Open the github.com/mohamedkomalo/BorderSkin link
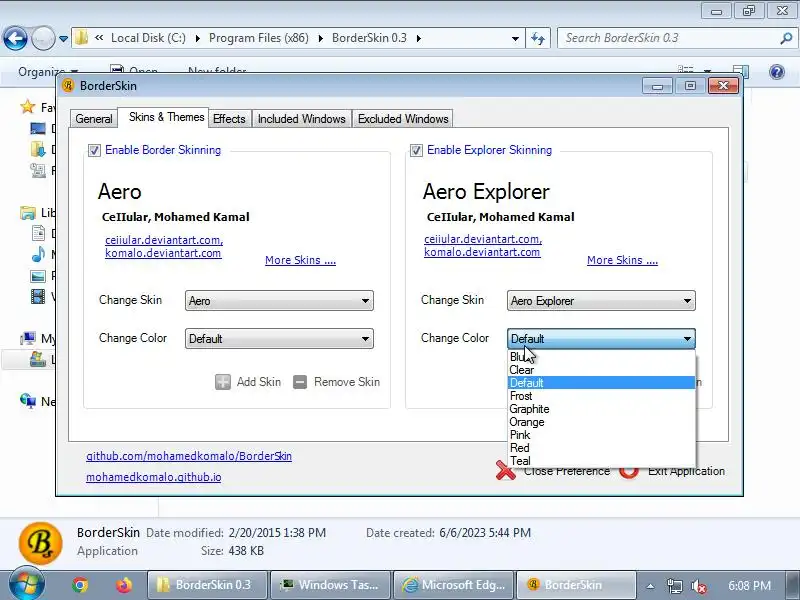Image resolution: width=800 pixels, height=600 pixels. (x=189, y=456)
